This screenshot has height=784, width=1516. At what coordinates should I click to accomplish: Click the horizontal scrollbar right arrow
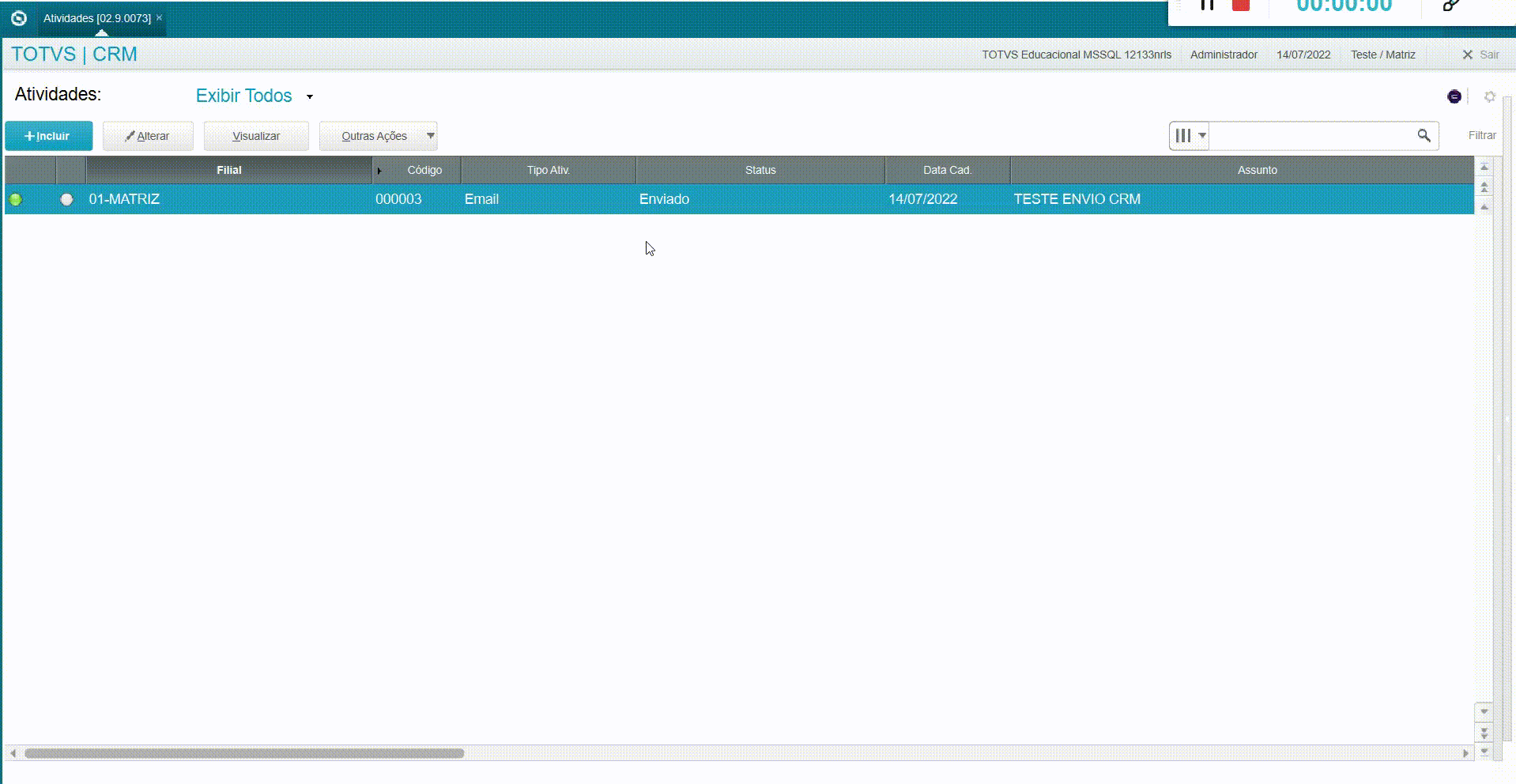pos(1466,753)
